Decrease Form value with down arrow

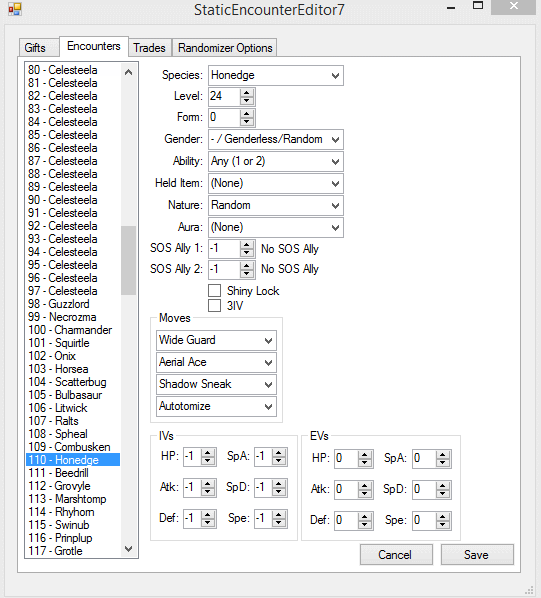[x=247, y=122]
